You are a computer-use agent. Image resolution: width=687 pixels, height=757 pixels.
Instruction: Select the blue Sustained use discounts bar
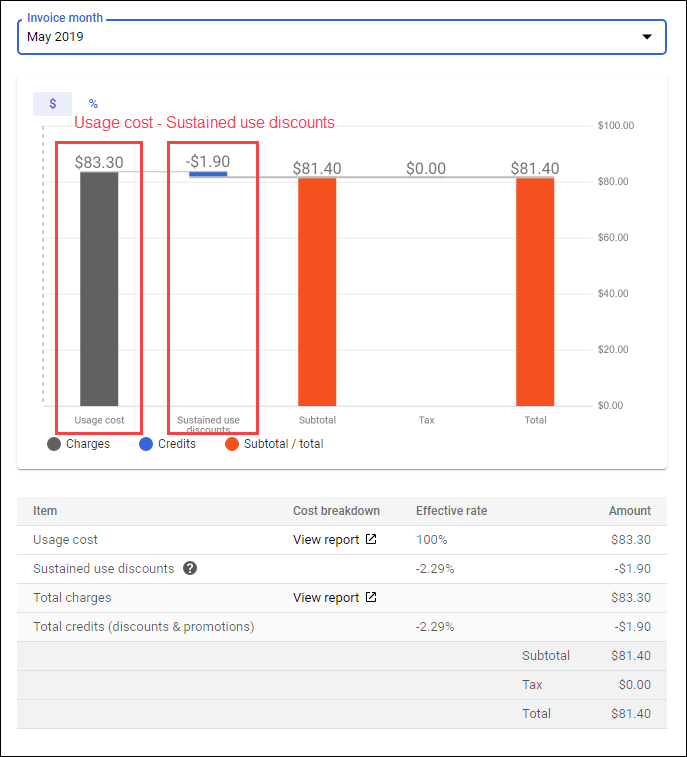208,174
